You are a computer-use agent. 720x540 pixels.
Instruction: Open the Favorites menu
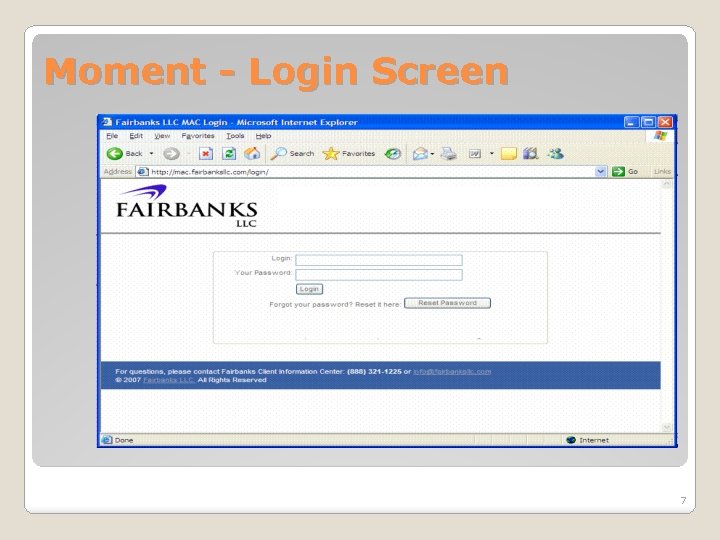pyautogui.click(x=198, y=136)
